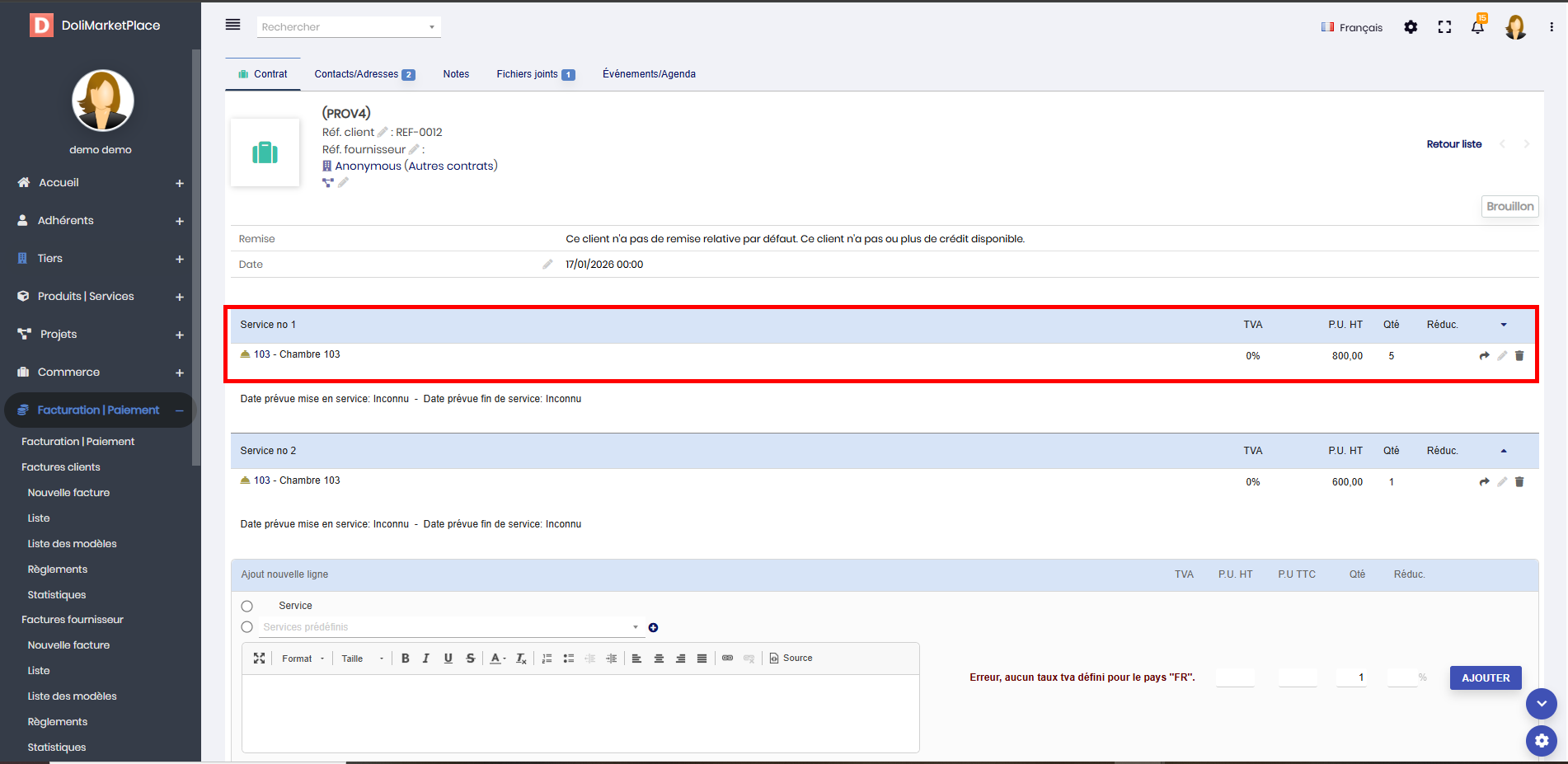This screenshot has height=764, width=1568.
Task: Maximize the text editor
Action: [x=259, y=659]
